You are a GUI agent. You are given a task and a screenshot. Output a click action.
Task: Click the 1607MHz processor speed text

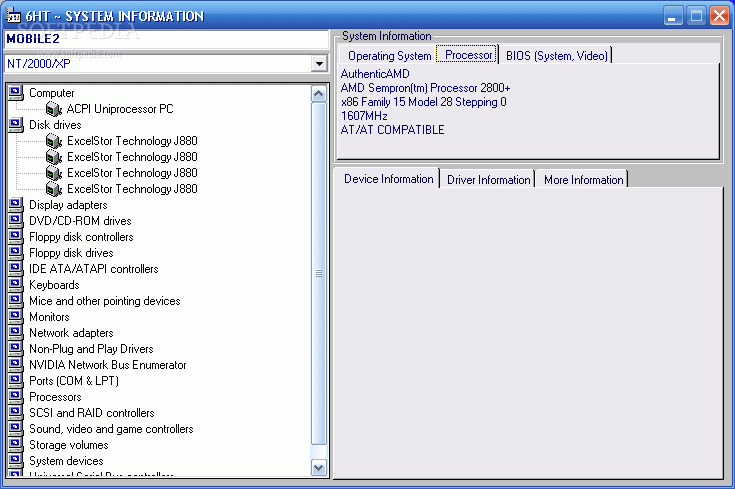tap(364, 116)
